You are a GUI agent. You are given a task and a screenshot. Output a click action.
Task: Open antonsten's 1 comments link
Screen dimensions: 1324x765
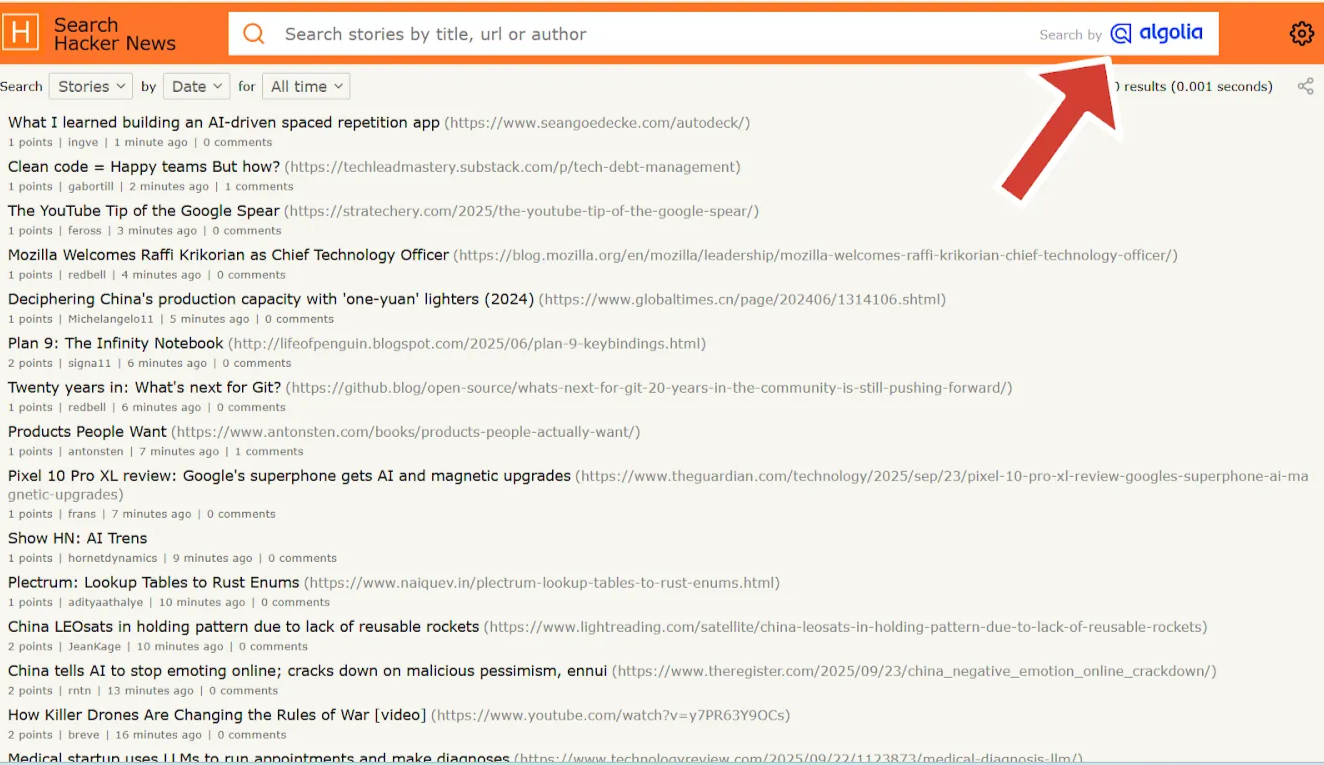269,451
